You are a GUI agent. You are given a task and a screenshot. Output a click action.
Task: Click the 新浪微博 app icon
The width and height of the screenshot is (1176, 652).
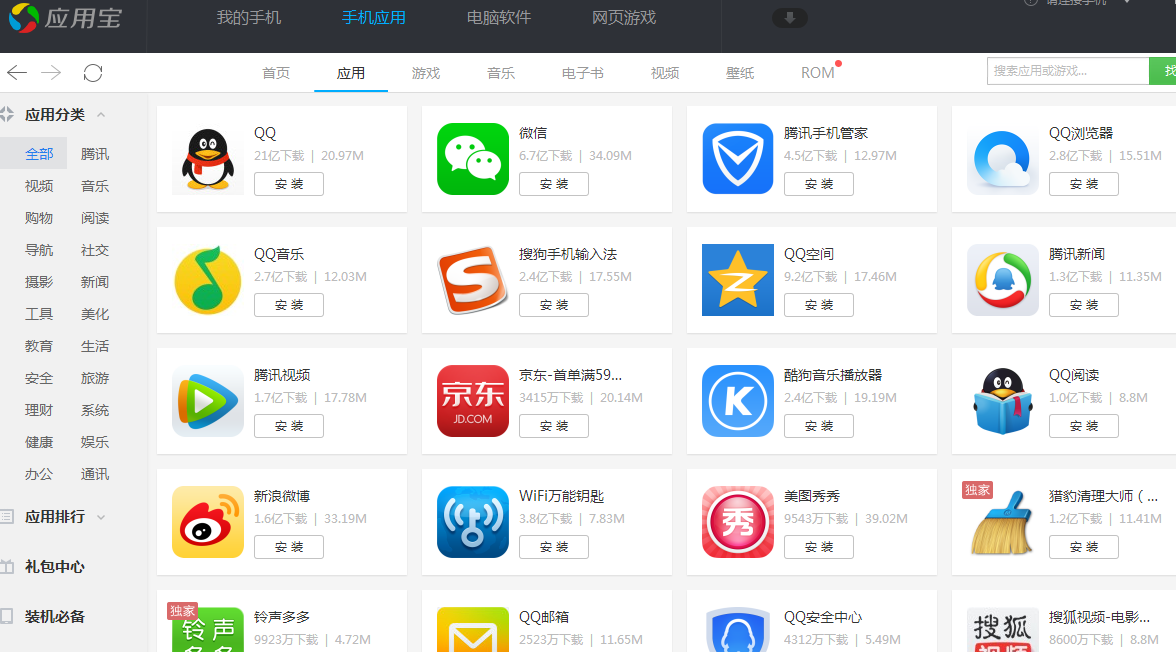tap(208, 521)
